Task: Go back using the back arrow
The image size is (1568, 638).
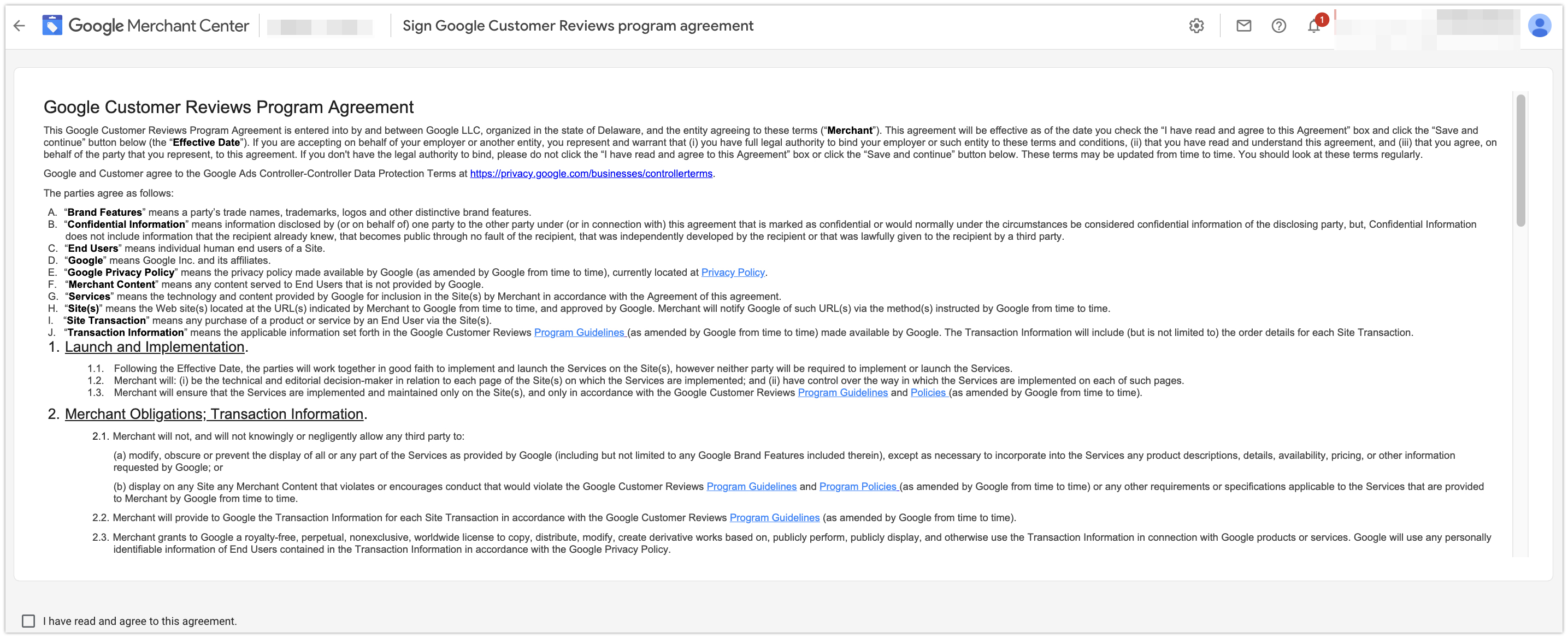Action: coord(20,26)
